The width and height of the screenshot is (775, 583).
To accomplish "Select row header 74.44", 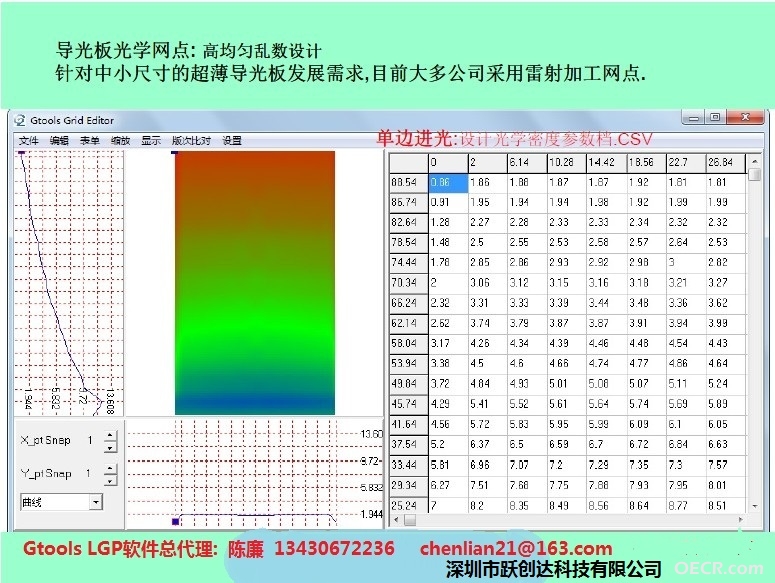I will coord(408,262).
